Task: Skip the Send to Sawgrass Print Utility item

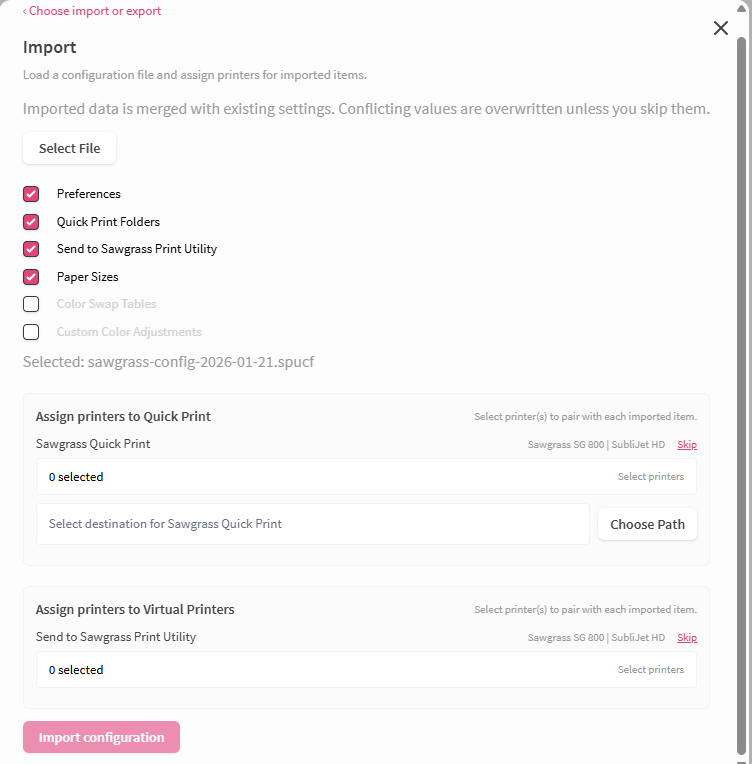Action: pos(687,638)
